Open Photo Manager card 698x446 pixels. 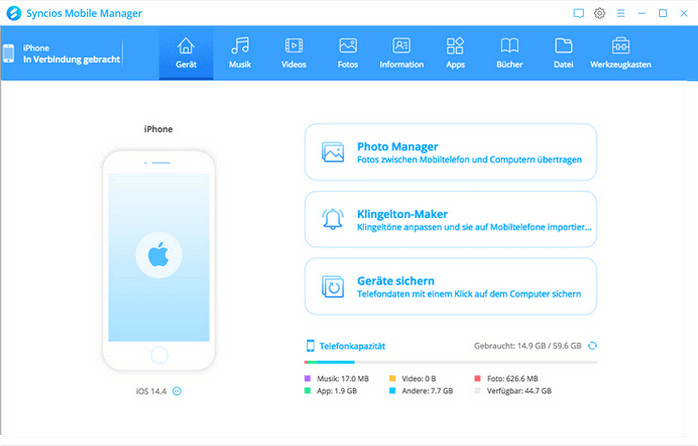click(x=450, y=152)
